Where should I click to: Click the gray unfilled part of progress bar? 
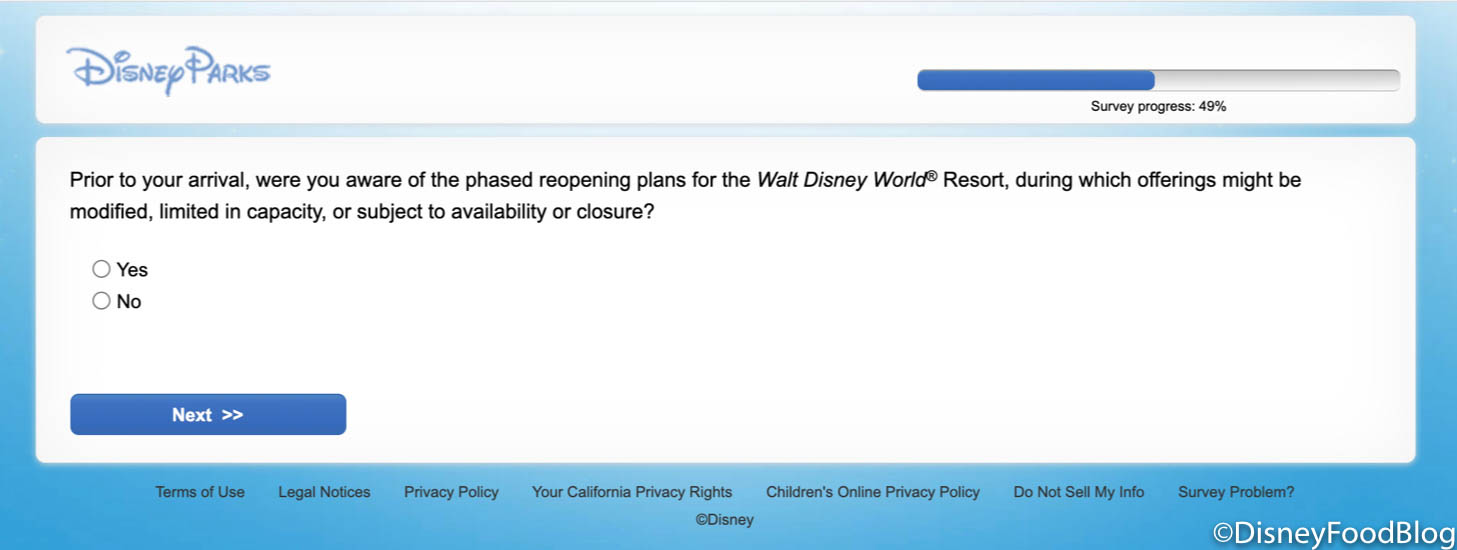1277,81
